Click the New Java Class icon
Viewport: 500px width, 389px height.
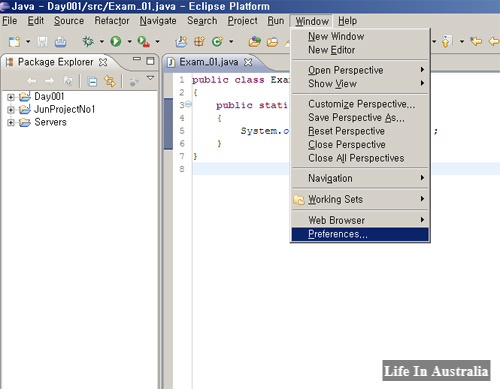coord(217,42)
